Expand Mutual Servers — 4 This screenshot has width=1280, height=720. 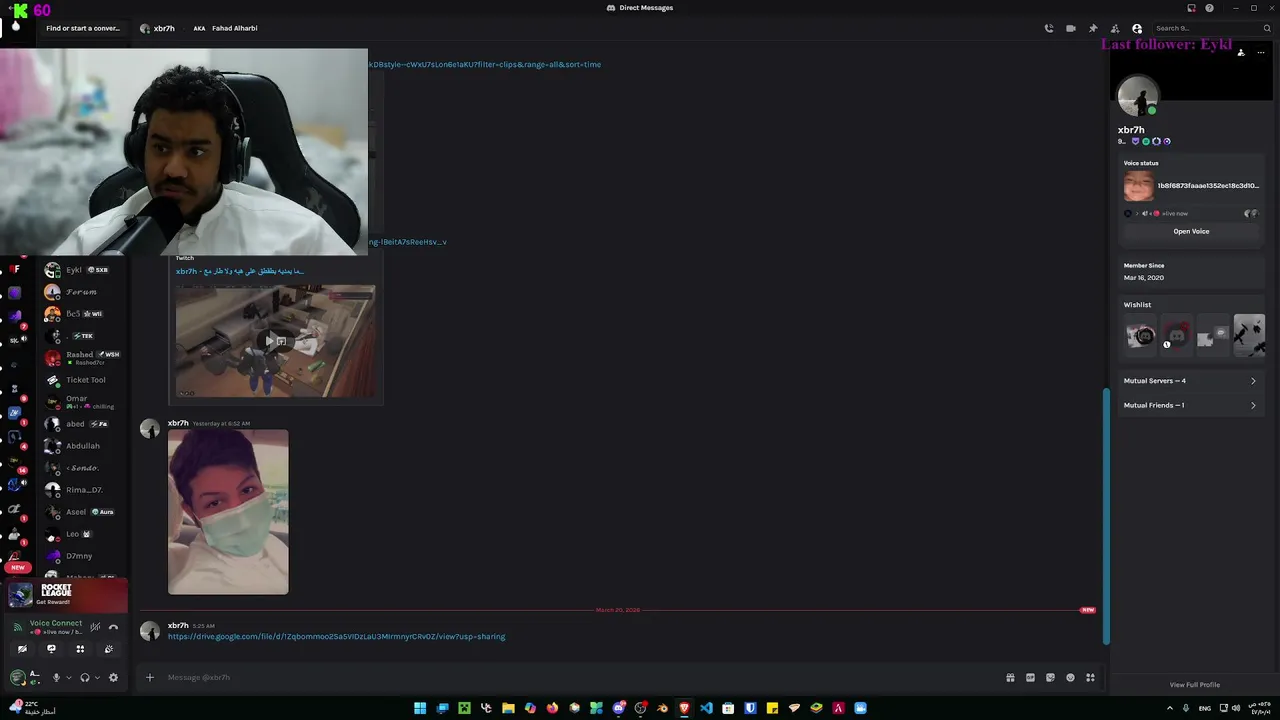tap(1190, 381)
